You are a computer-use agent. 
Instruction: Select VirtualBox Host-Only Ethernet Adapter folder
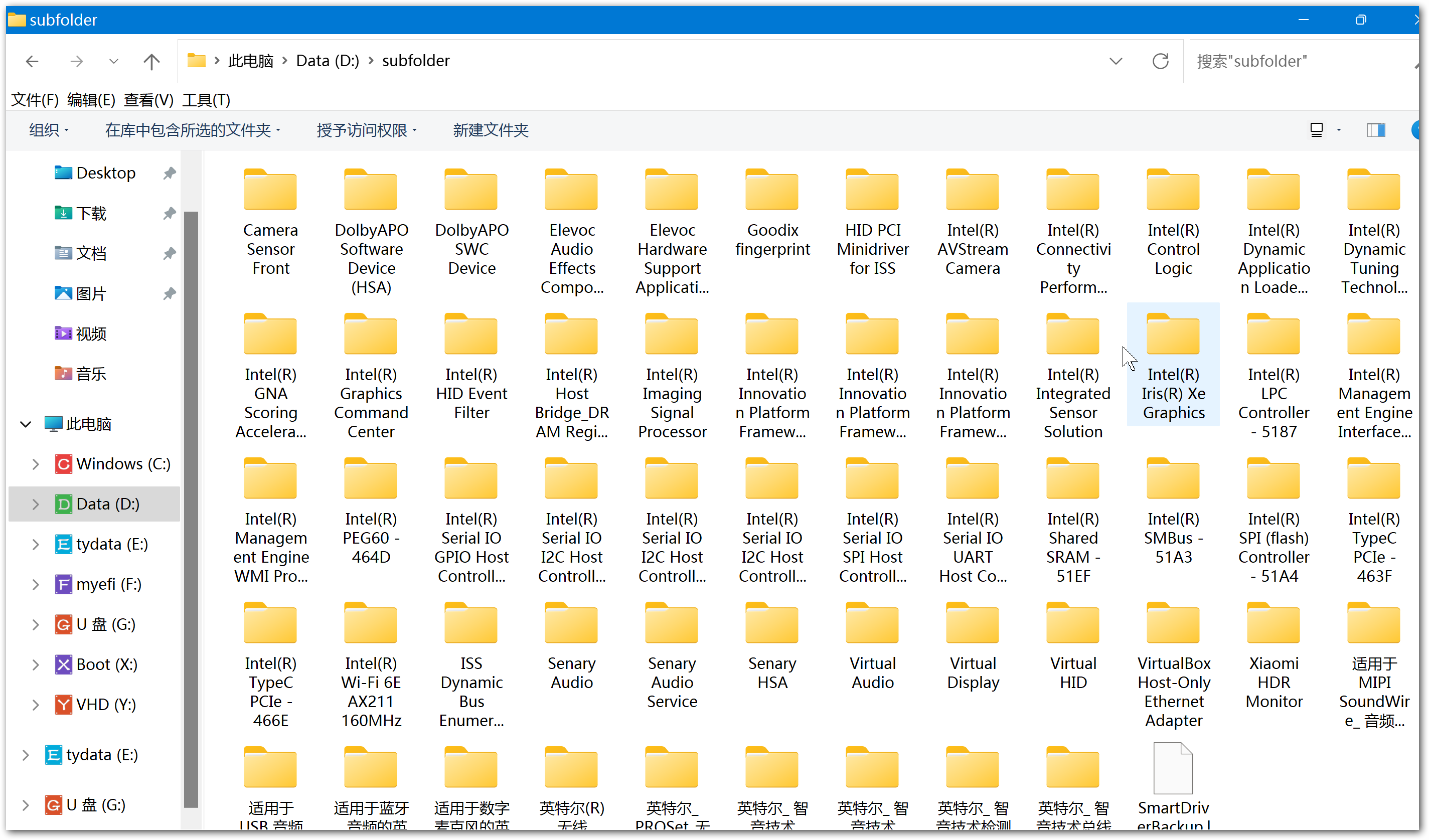tap(1173, 666)
